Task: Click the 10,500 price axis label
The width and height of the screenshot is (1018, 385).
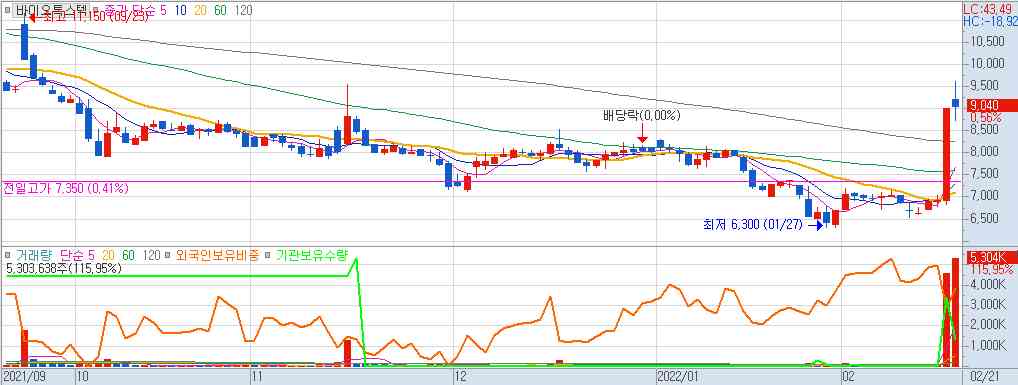Action: (x=986, y=42)
